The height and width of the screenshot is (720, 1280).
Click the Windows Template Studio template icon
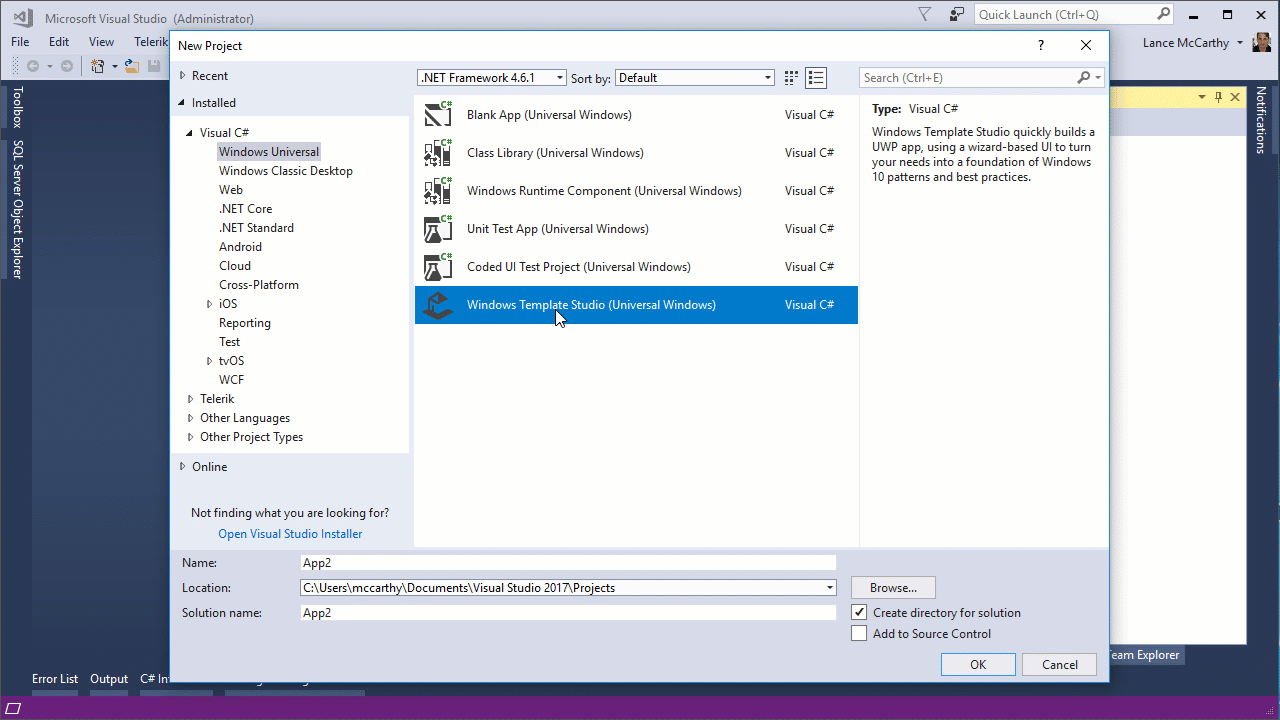pos(438,305)
